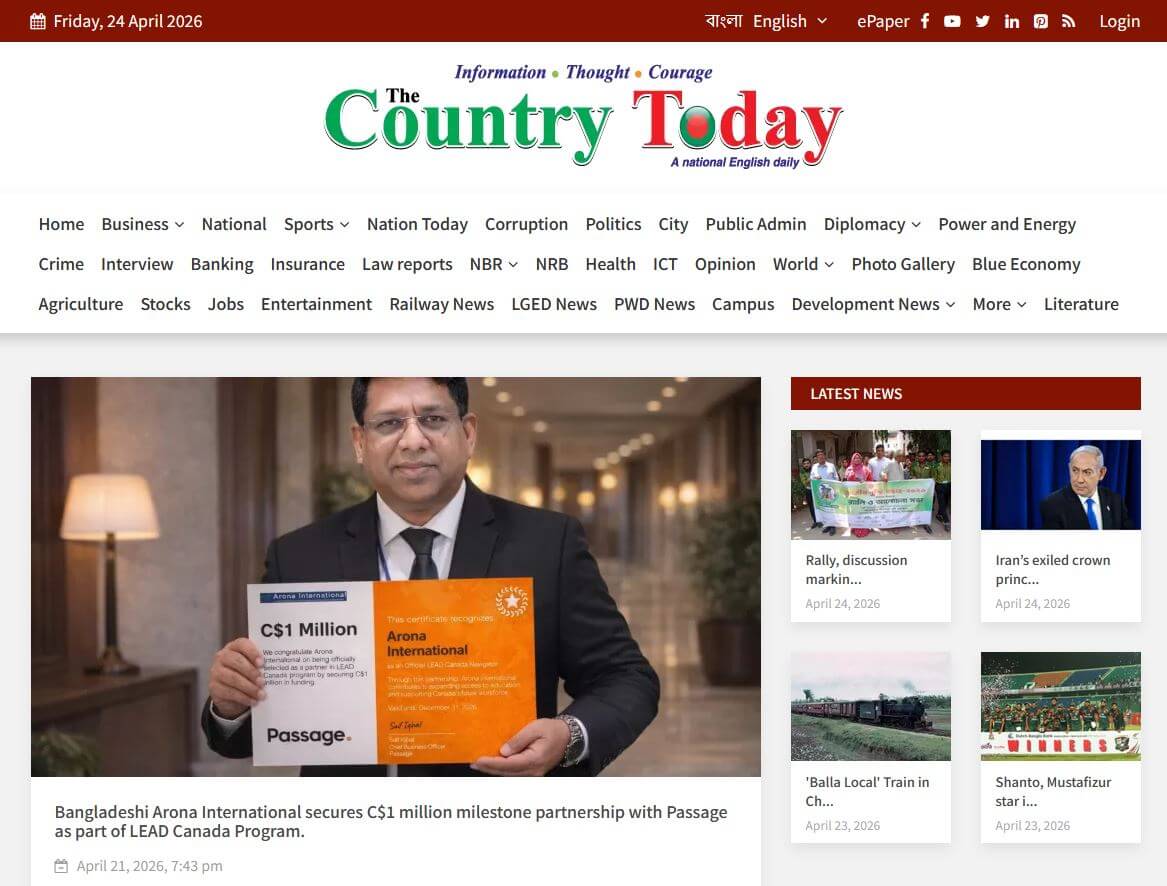This screenshot has height=886, width=1167.
Task: Click the LinkedIn icon
Action: tap(1012, 21)
